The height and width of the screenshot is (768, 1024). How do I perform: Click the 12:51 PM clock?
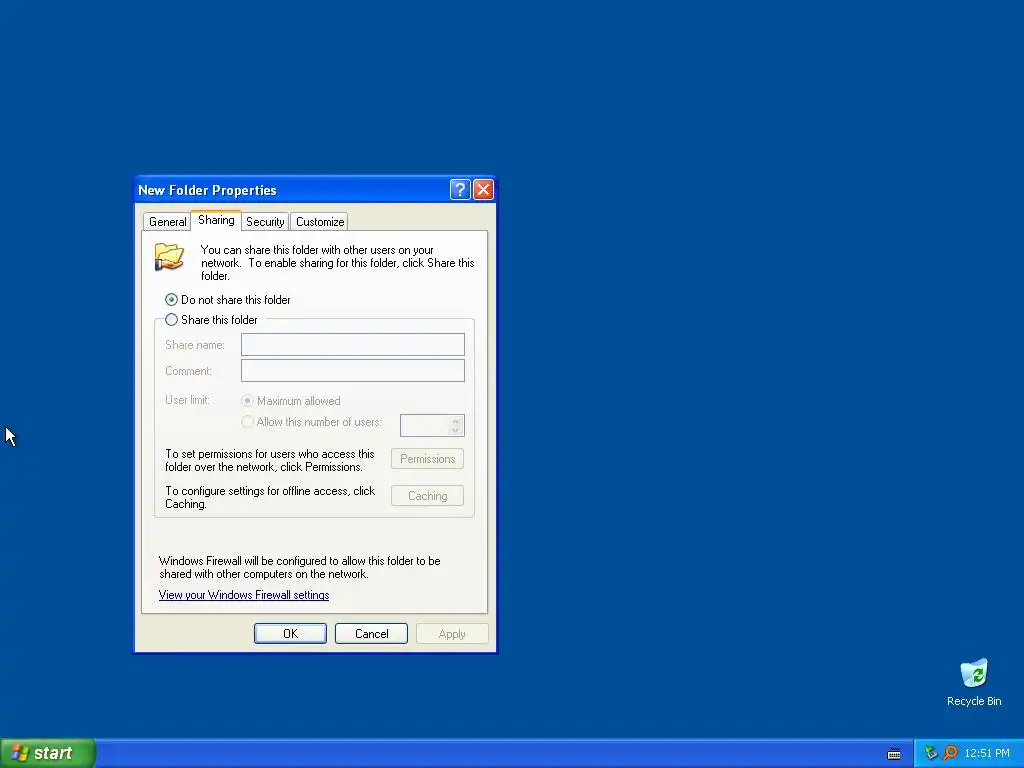coord(987,753)
